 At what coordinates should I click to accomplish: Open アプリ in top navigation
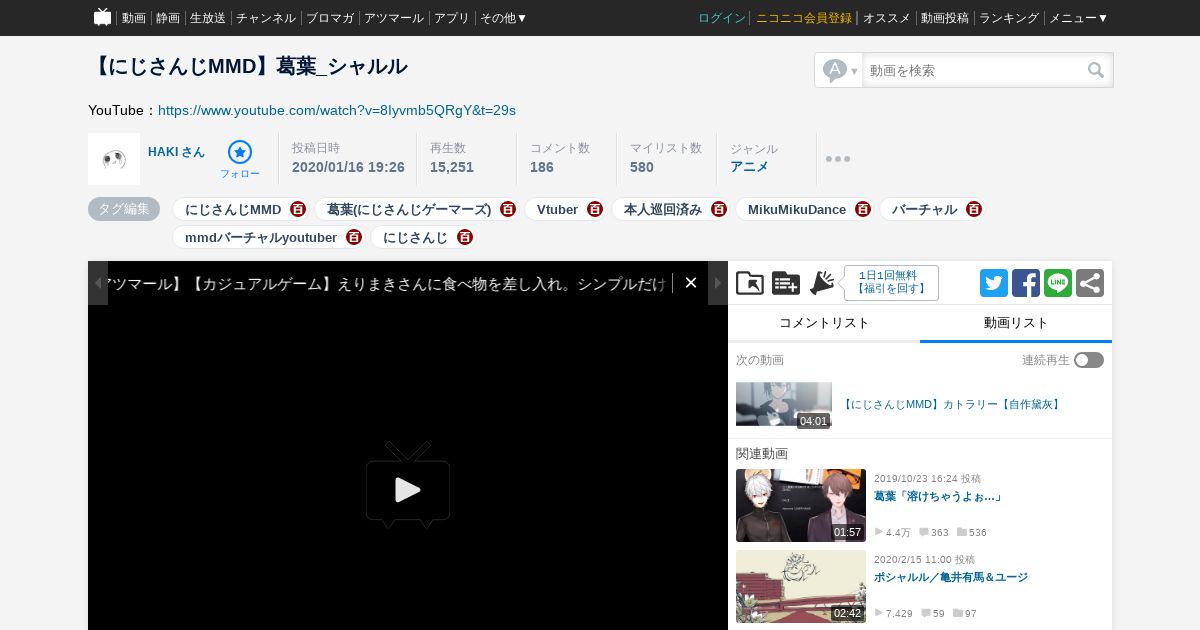pyautogui.click(x=452, y=18)
